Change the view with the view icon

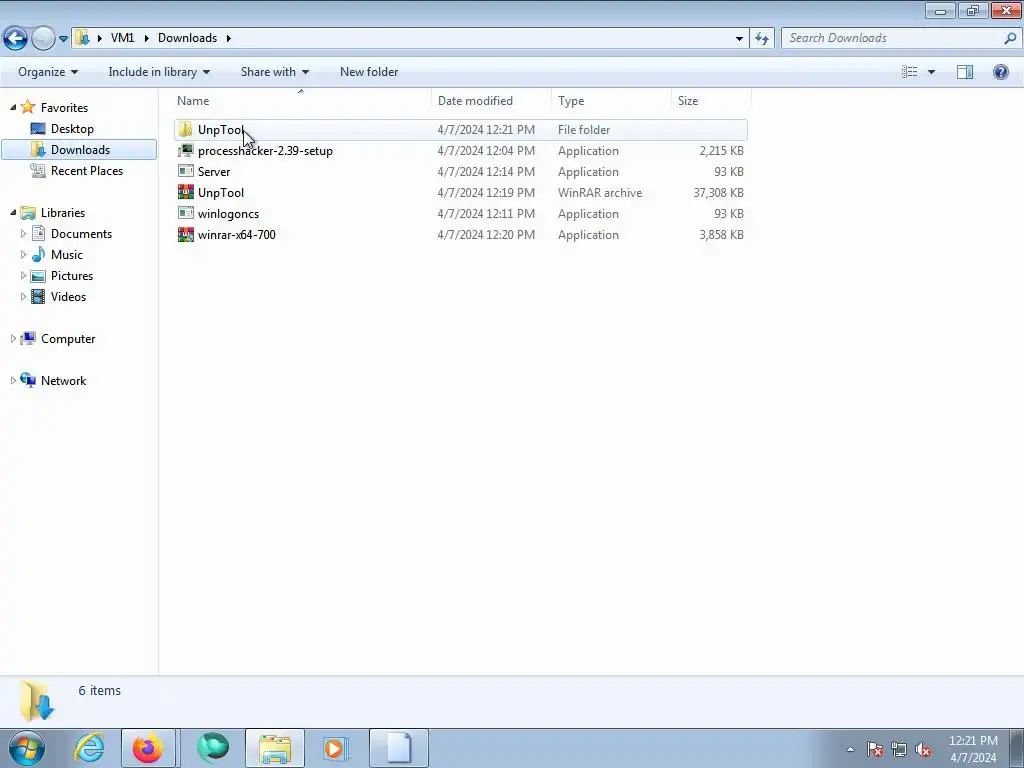tap(910, 72)
